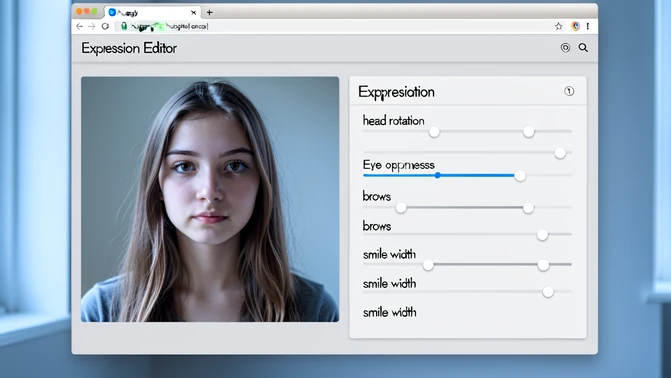Click the "Exppresiation" panel heading

(x=396, y=92)
